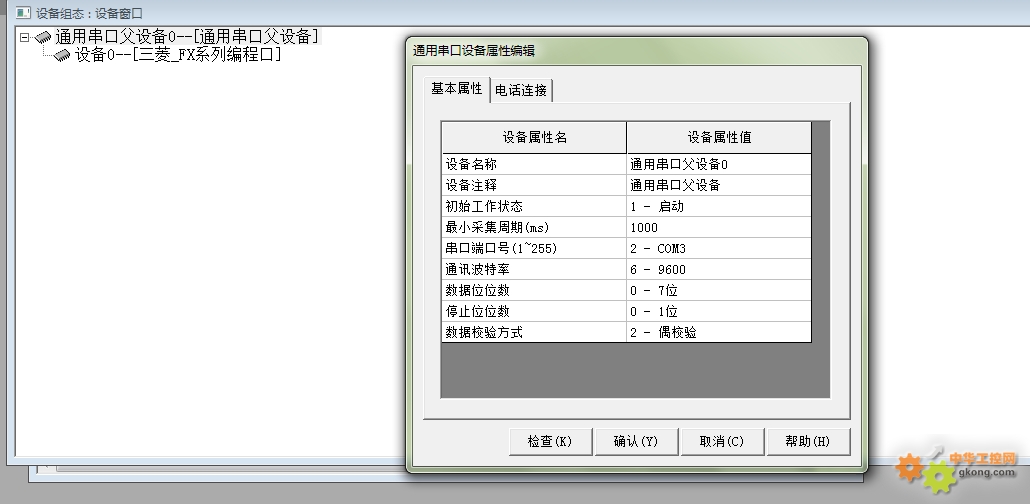Collapse the 通用串口父设备0 tree node

coord(24,37)
